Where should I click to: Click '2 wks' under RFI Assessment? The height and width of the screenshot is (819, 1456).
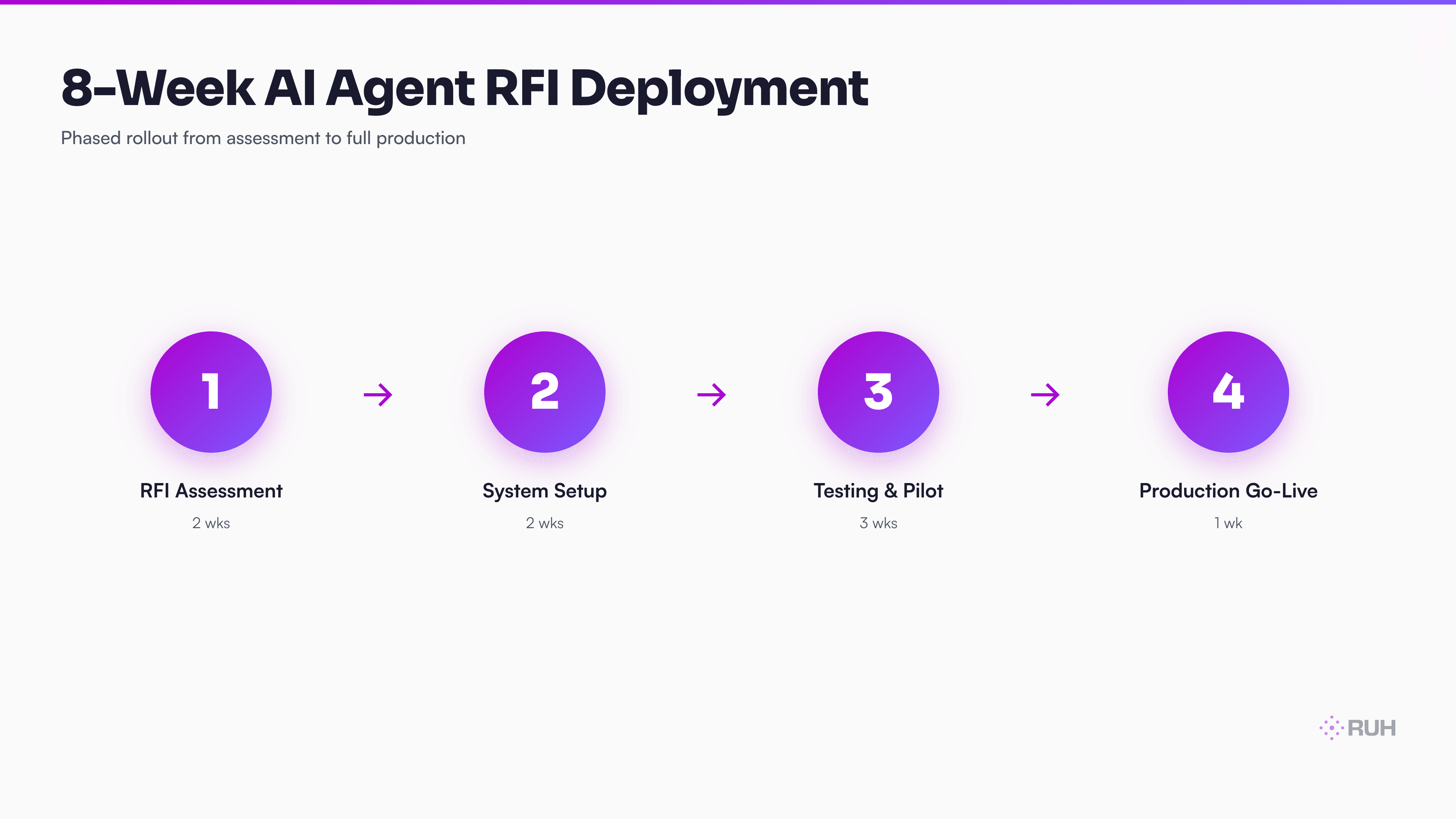click(x=211, y=523)
